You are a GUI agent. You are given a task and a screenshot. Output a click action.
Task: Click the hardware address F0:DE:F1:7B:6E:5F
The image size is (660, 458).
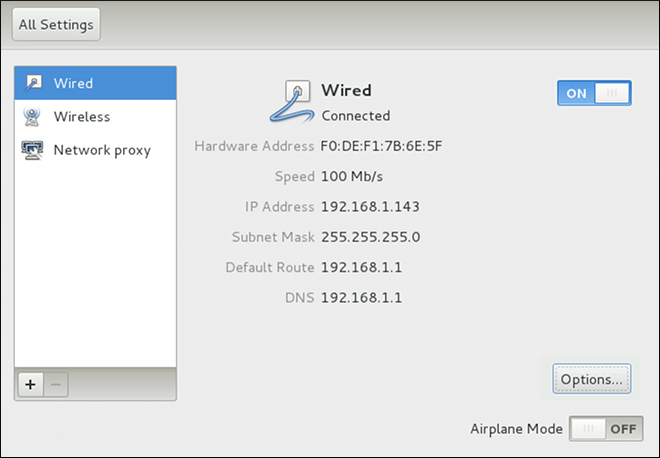(x=381, y=146)
